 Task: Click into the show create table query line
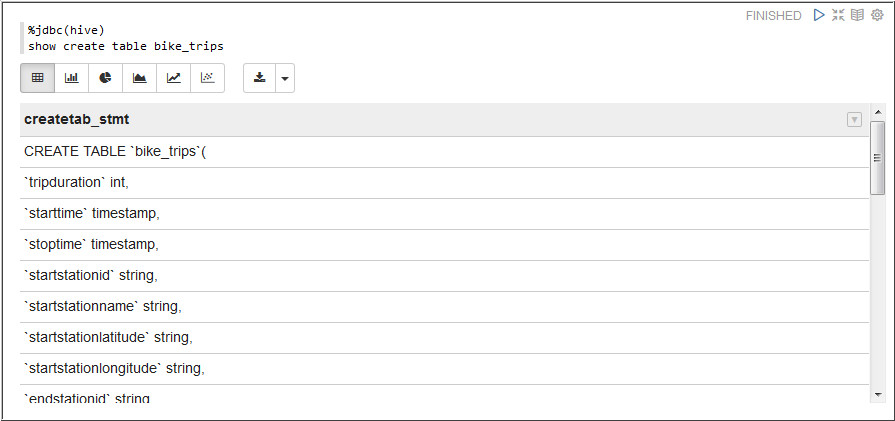pos(126,46)
